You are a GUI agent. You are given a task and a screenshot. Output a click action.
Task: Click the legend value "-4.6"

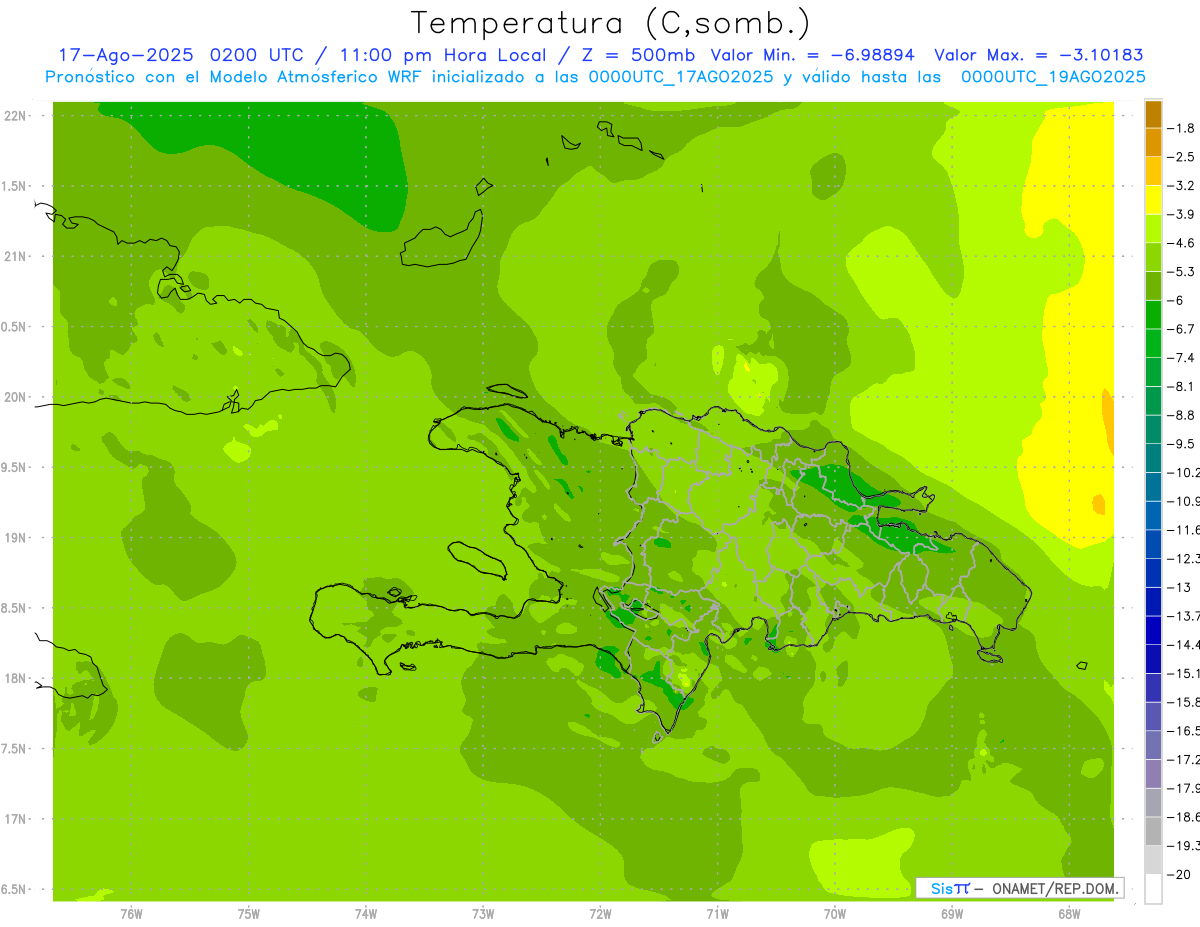[x=1181, y=243]
